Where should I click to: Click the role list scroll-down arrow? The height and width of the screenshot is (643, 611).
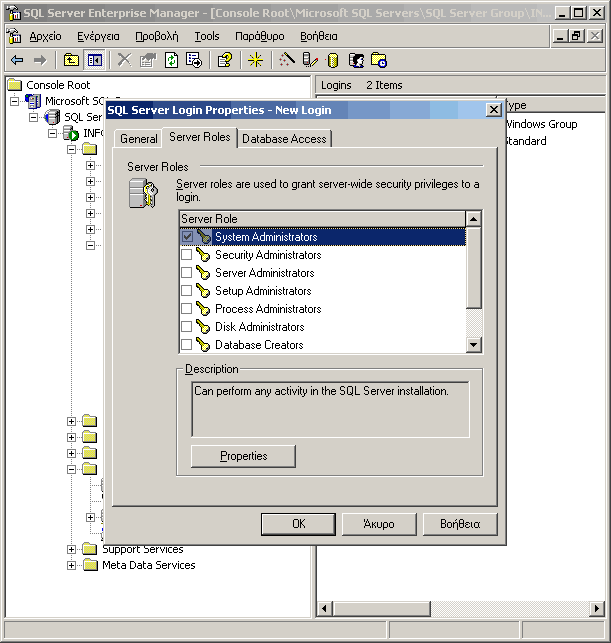[474, 344]
